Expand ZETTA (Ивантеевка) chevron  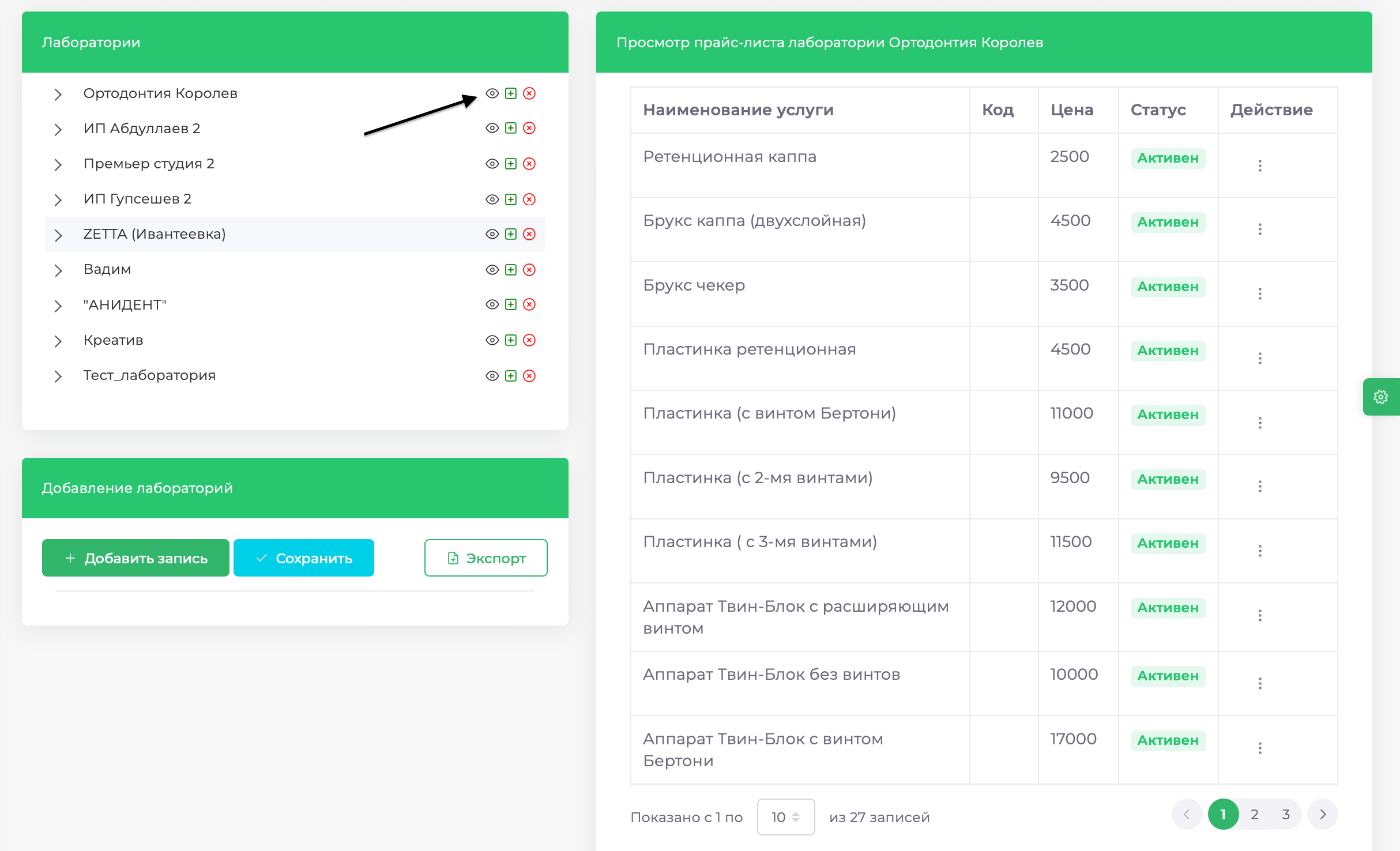click(58, 235)
